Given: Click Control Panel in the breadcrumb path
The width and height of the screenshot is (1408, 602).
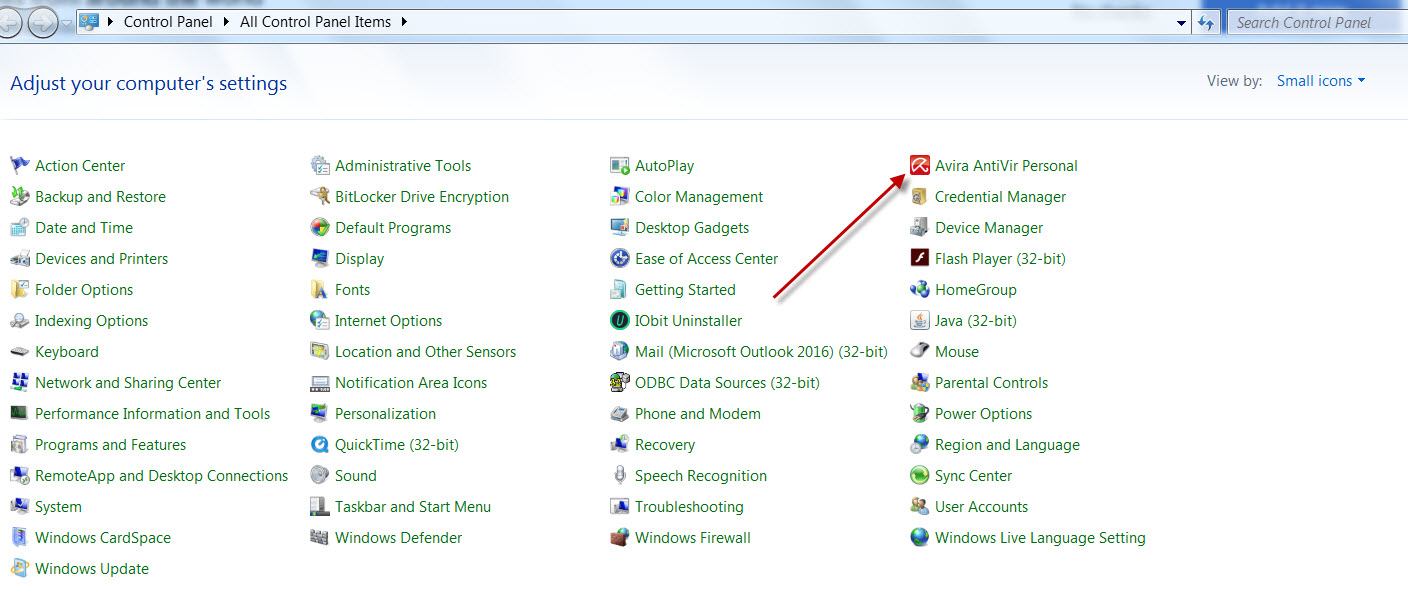Looking at the screenshot, I should coord(168,22).
